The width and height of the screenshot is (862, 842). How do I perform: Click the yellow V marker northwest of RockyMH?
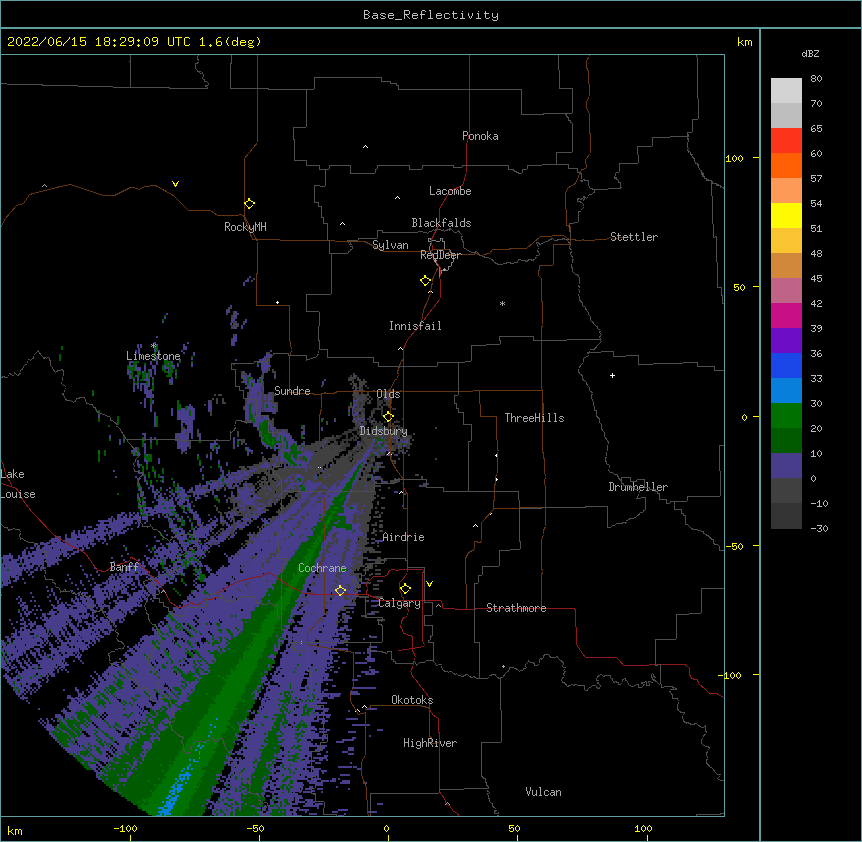(x=175, y=184)
